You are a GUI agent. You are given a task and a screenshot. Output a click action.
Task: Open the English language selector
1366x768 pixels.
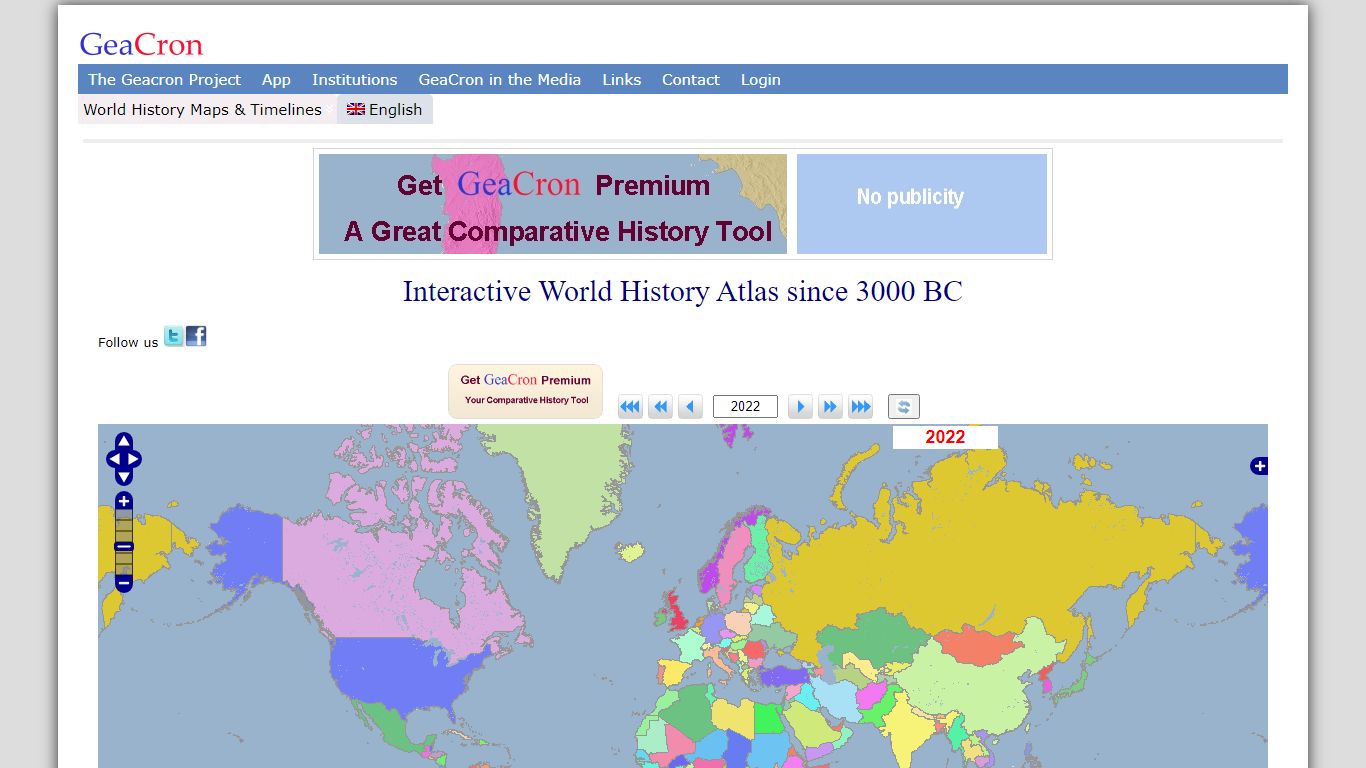pyautogui.click(x=385, y=109)
